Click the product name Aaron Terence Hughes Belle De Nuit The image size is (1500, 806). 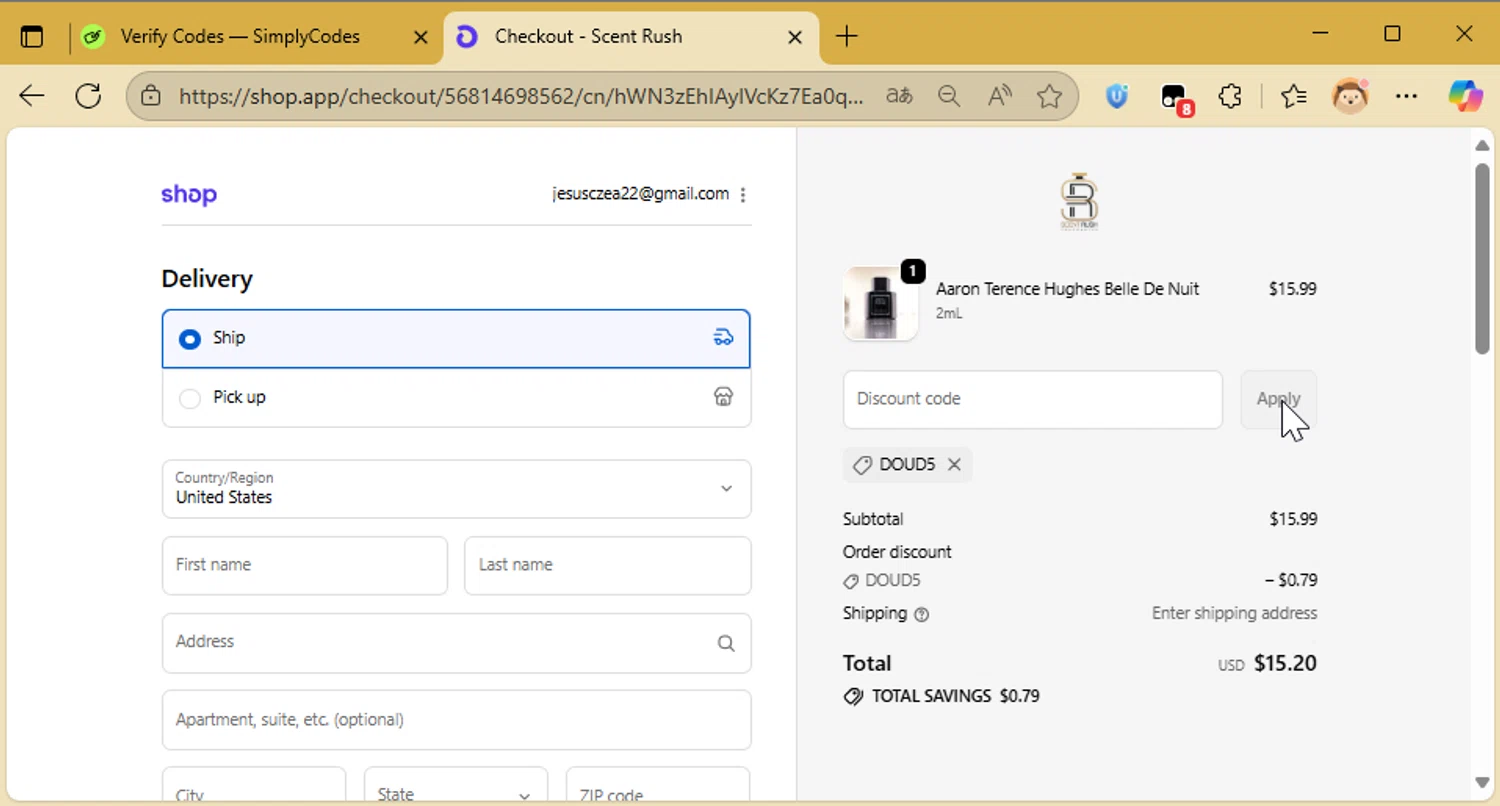pos(1067,289)
